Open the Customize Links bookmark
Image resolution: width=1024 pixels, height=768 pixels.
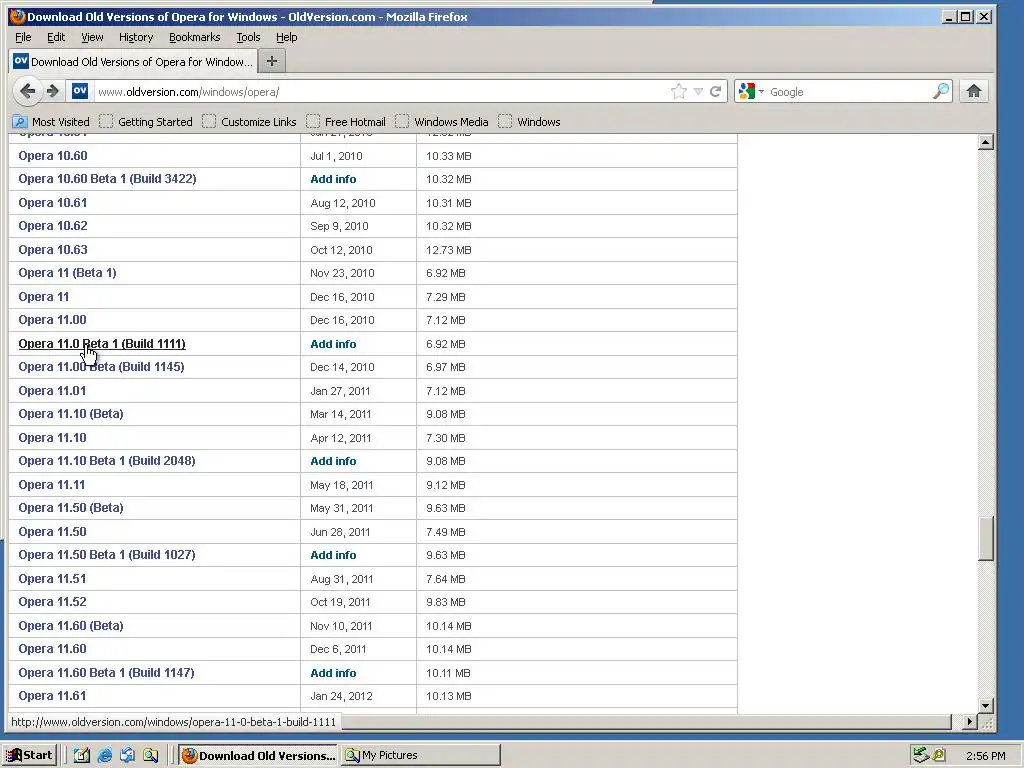(x=249, y=121)
